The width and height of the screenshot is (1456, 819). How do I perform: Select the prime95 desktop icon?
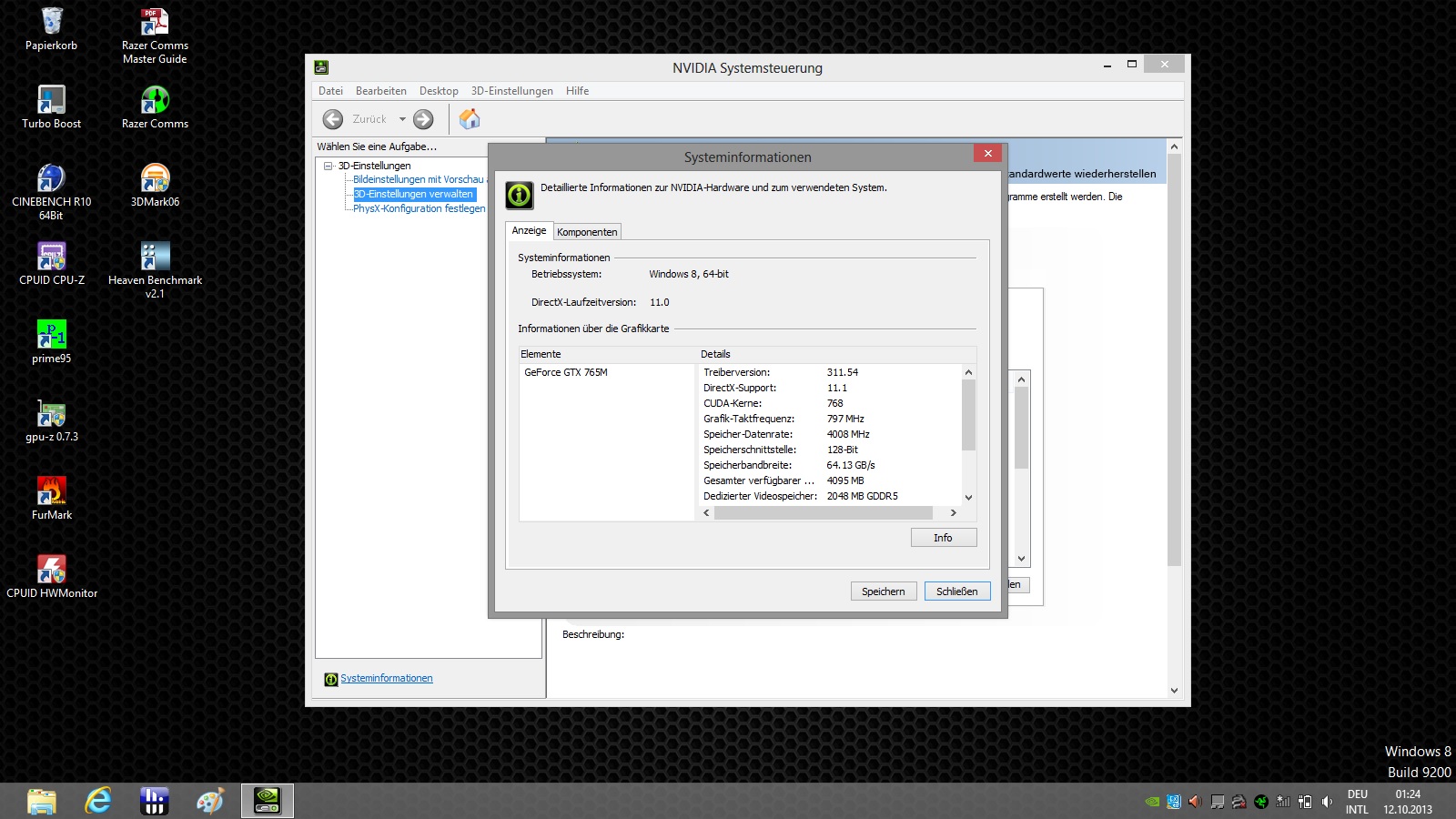[x=52, y=342]
